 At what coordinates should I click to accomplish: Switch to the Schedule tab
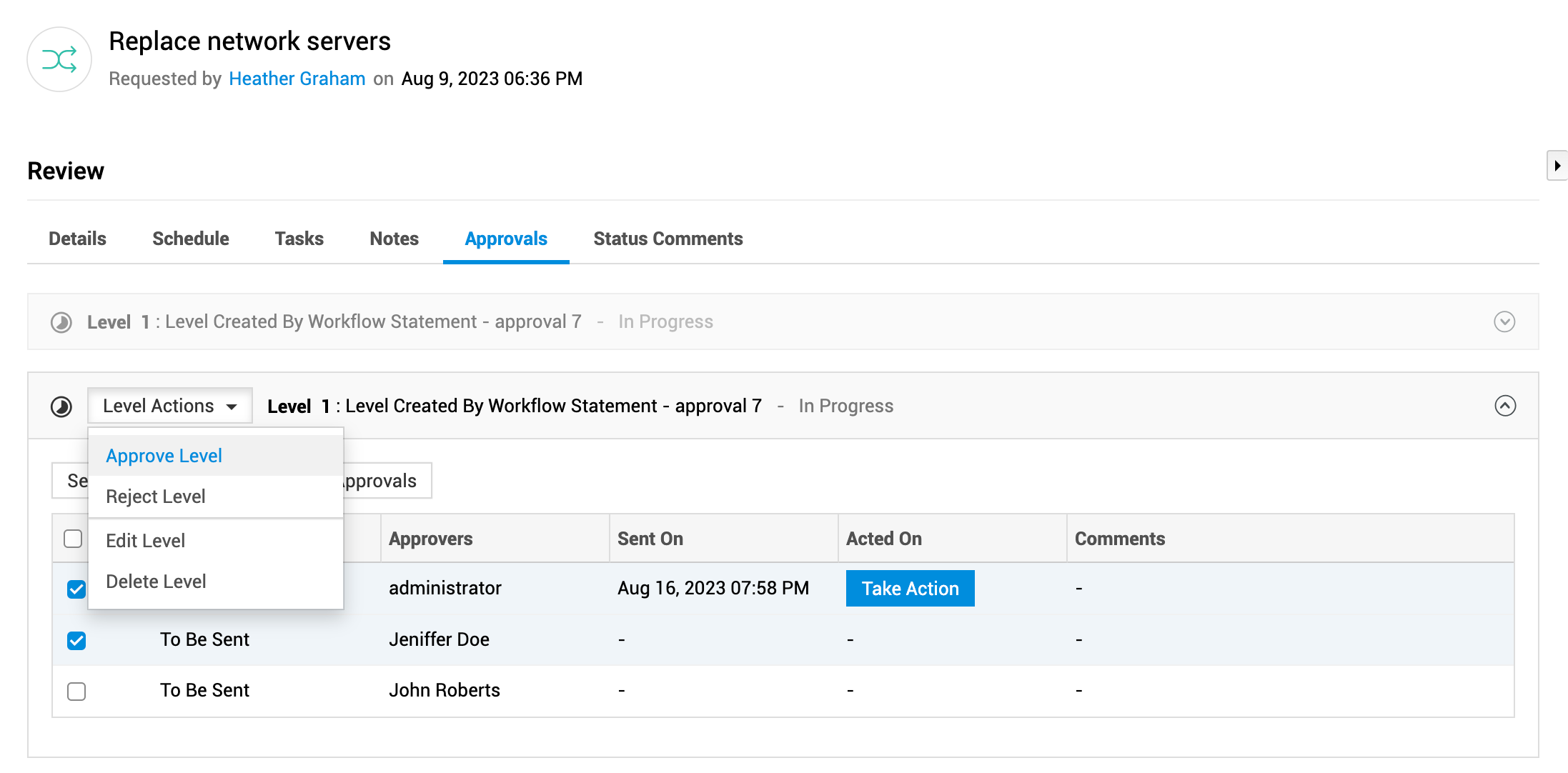(190, 239)
